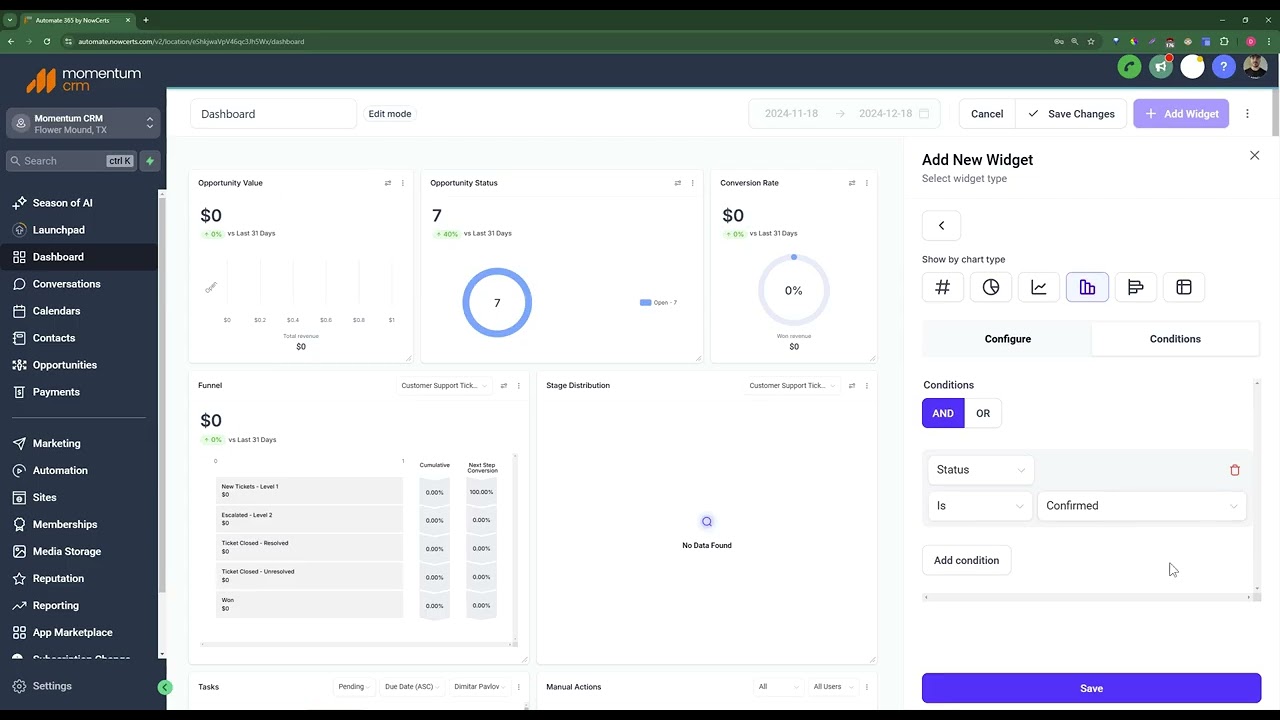Open Launchpad in sidebar
The height and width of the screenshot is (720, 1280).
79,230
